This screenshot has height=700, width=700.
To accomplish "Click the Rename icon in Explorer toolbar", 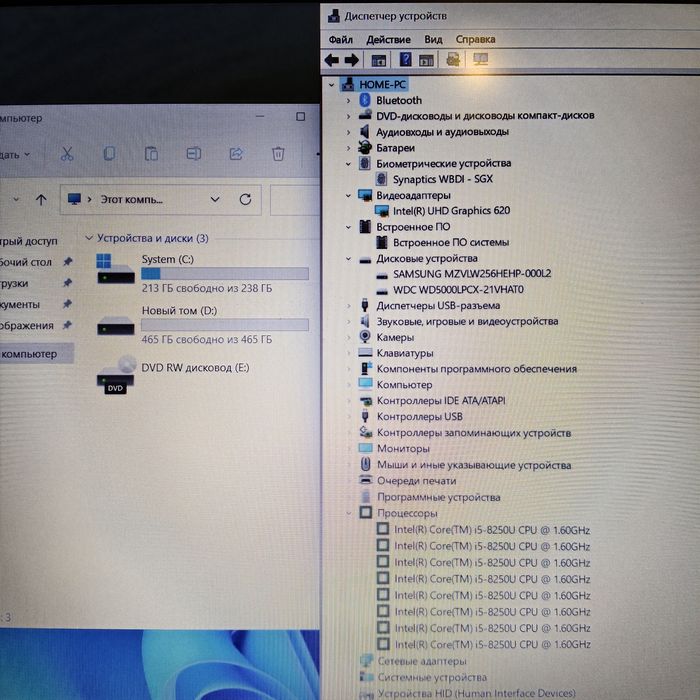I will click(193, 154).
